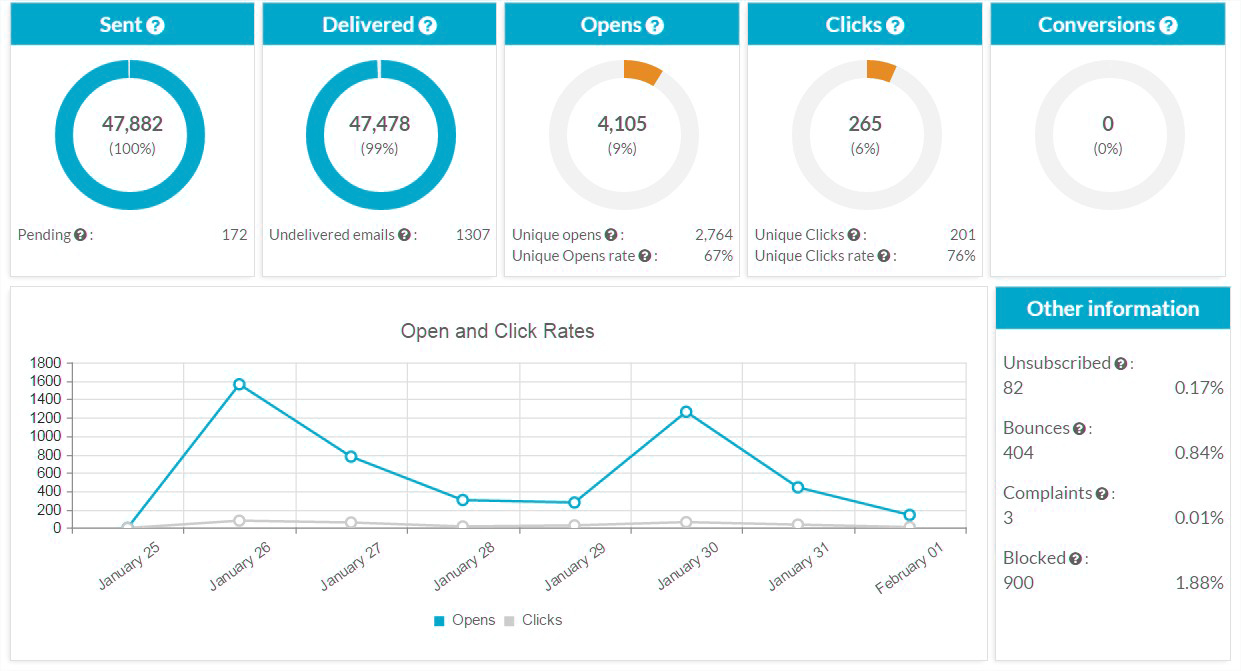This screenshot has height=671, width=1241.
Task: Click the help icon next to Complaints
Action: click(1102, 494)
